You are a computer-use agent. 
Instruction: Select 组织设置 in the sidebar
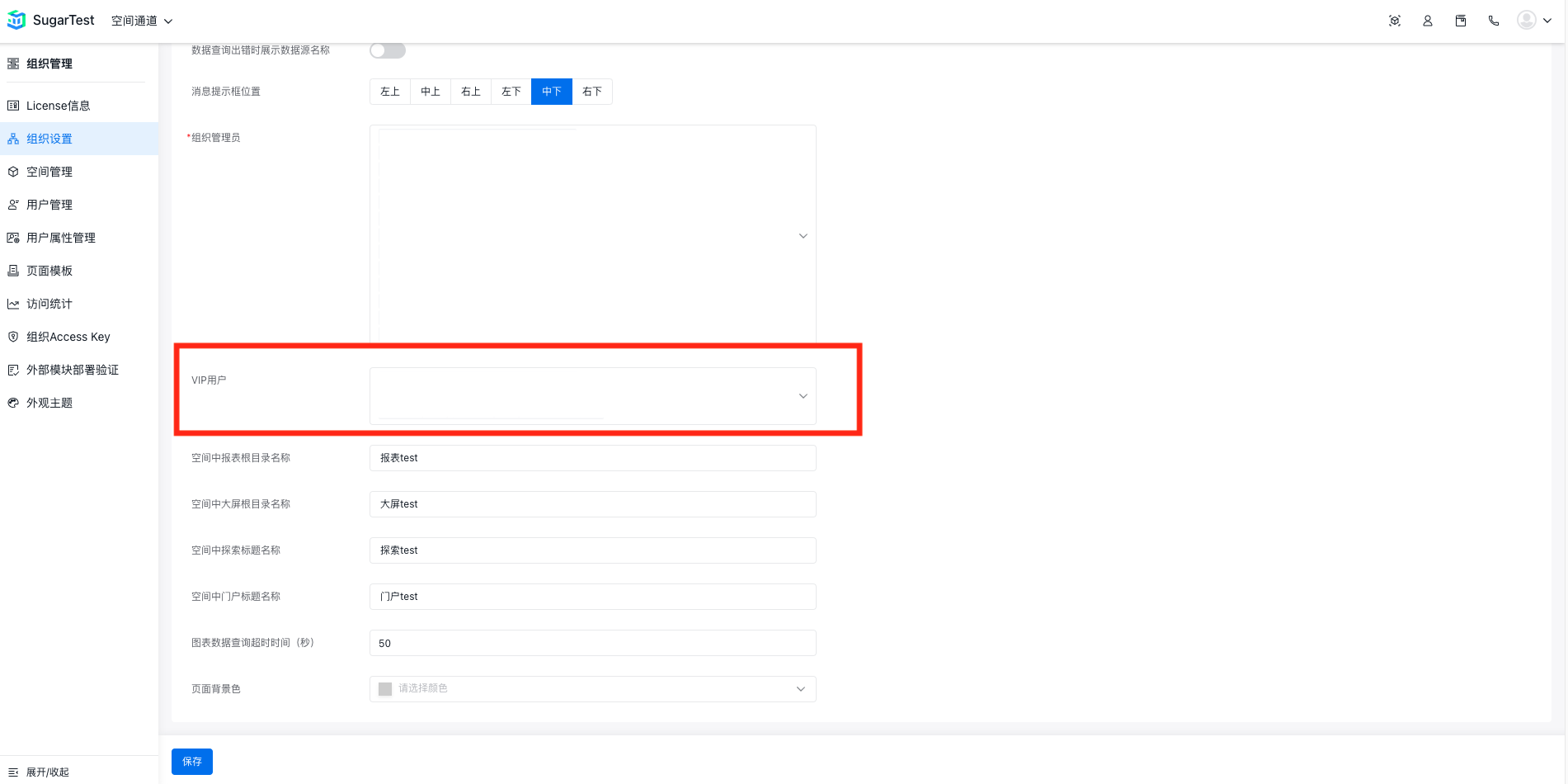click(x=79, y=139)
